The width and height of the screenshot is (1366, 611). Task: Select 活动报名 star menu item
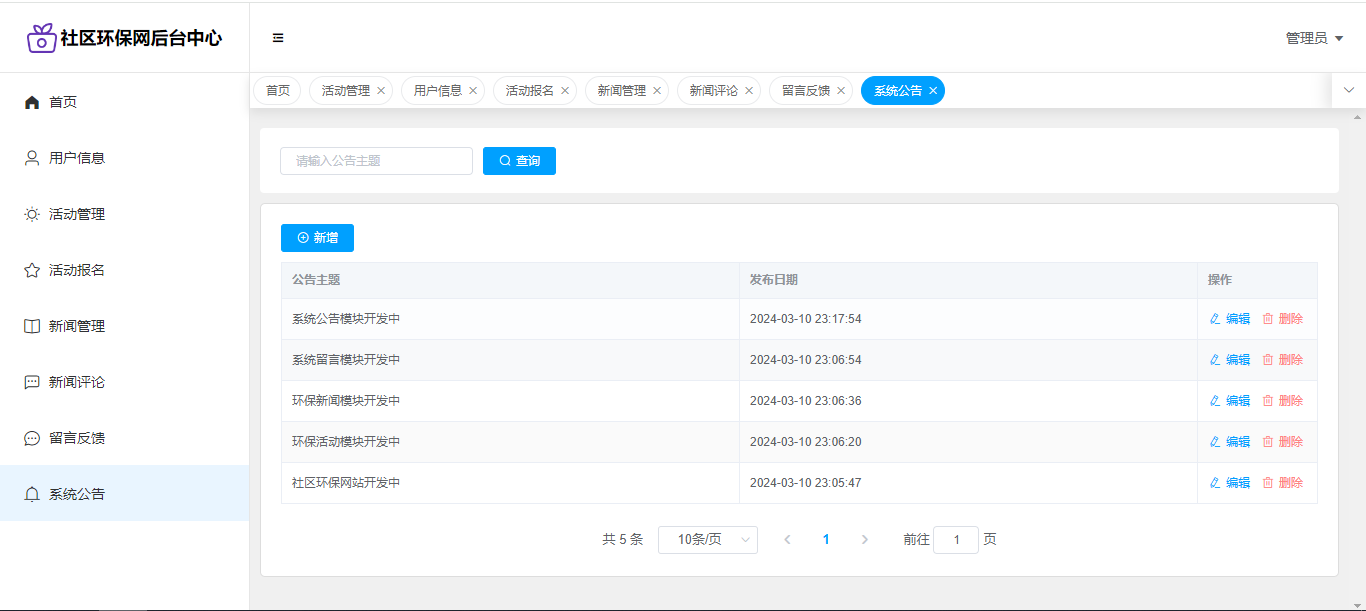pos(77,270)
